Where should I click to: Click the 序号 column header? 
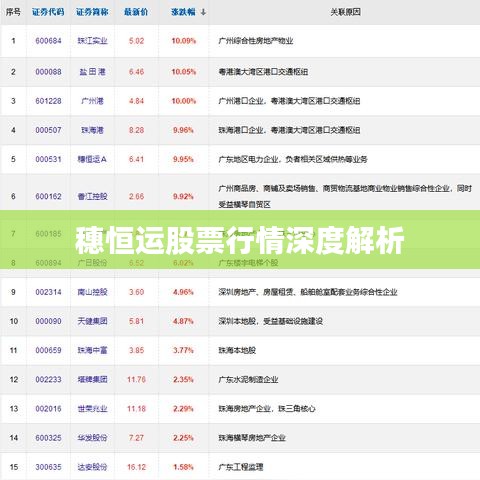pos(13,12)
